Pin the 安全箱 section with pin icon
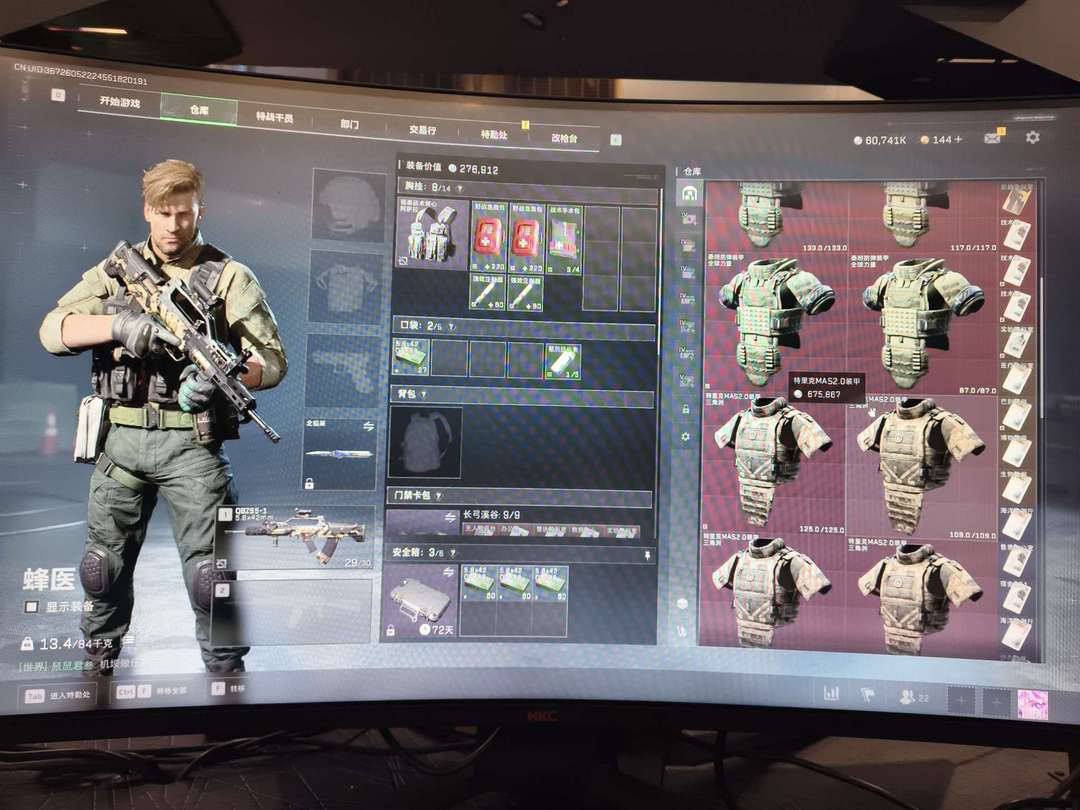1080x810 pixels. click(647, 555)
